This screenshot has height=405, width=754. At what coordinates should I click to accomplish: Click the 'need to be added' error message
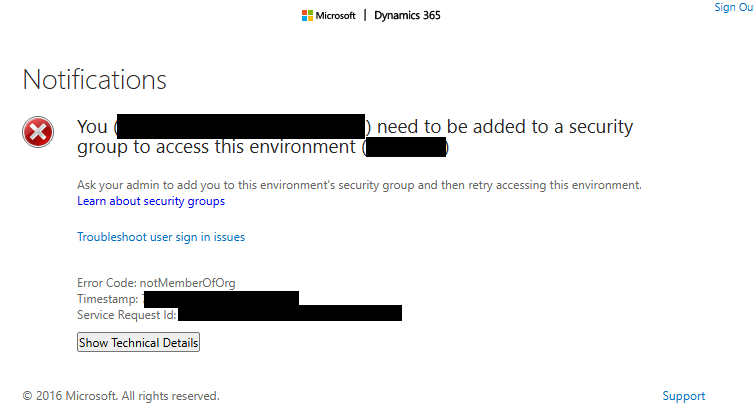(355, 137)
